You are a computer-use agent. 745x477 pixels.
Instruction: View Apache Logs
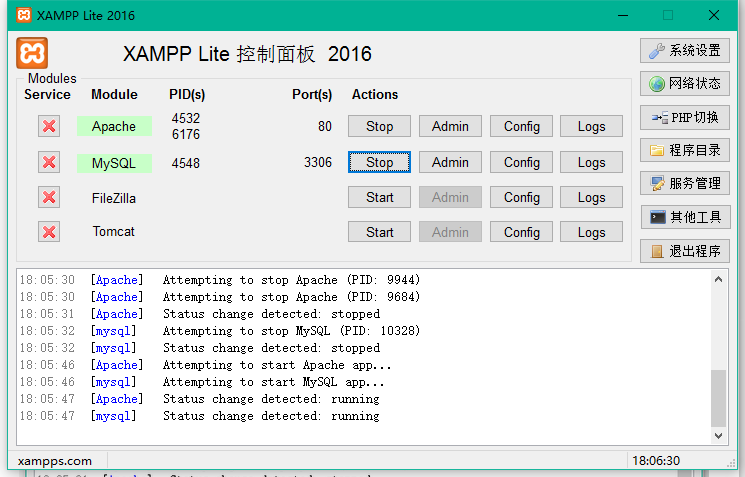[x=592, y=126]
